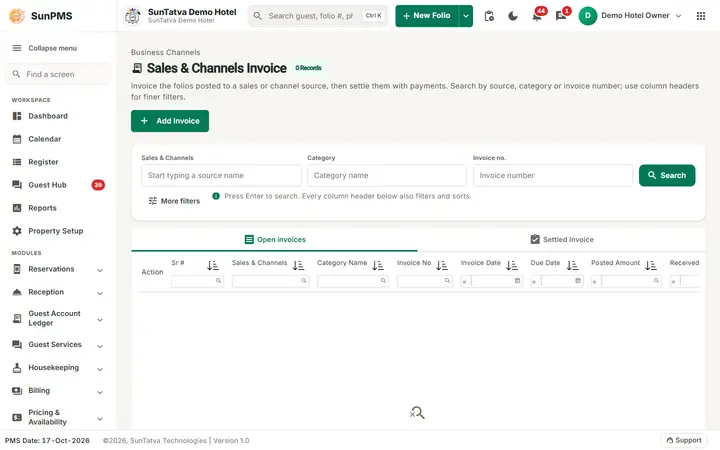Click the Property Setup gear icon
Image resolution: width=720 pixels, height=450 pixels.
coord(17,231)
